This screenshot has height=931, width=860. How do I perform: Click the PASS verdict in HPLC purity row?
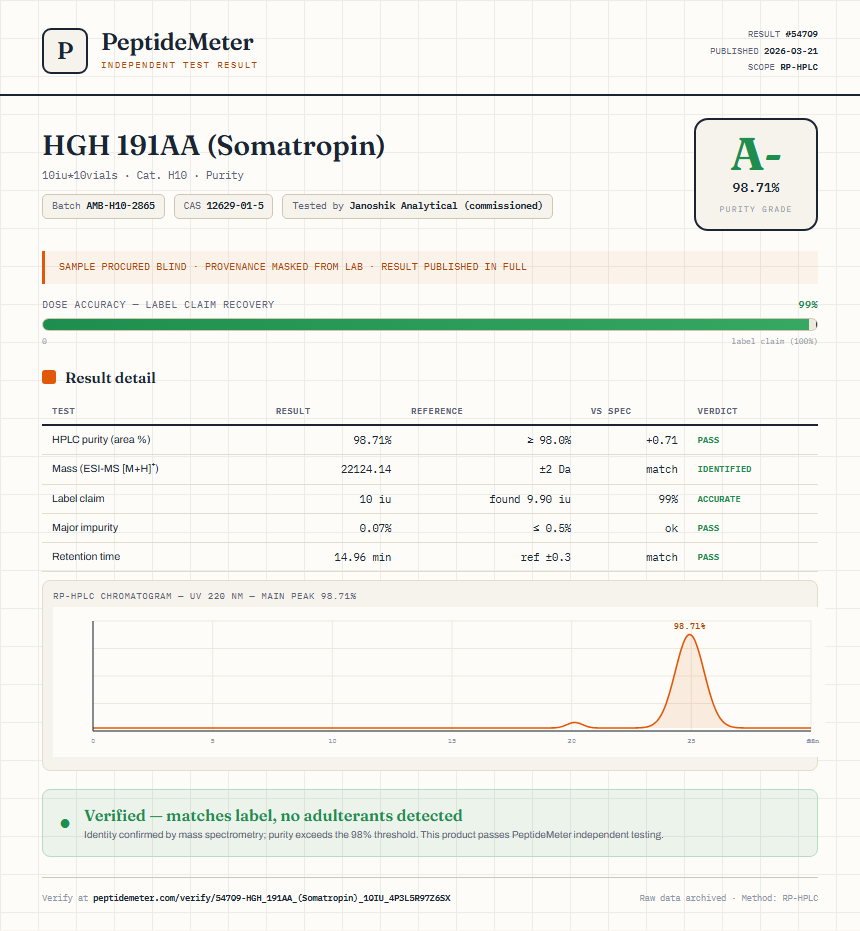[708, 440]
